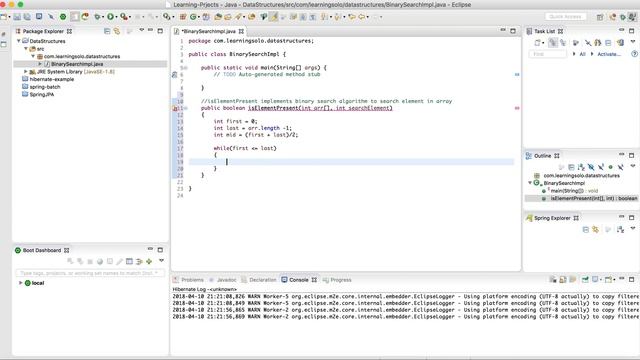Image resolution: width=640 pixels, height=360 pixels.
Task: Toggle Sort alphabetically in Outline
Action: [581, 167]
